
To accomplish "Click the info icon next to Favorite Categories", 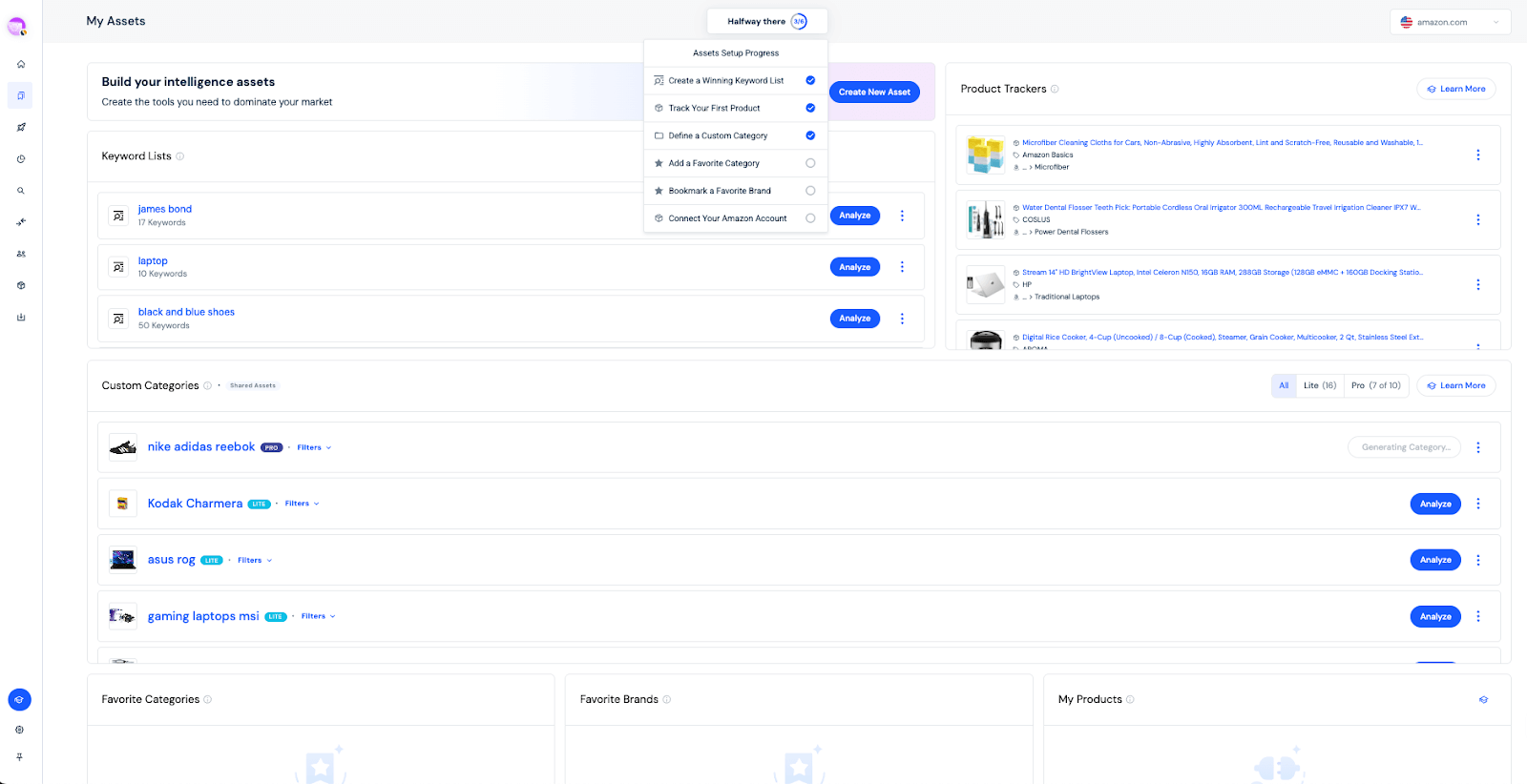I will tap(208, 699).
